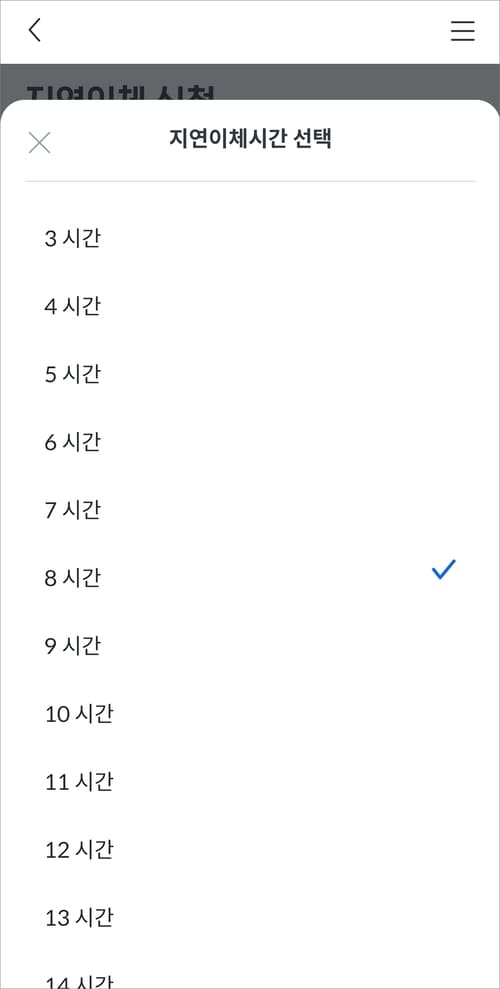Select 3 시간 option

250,239
